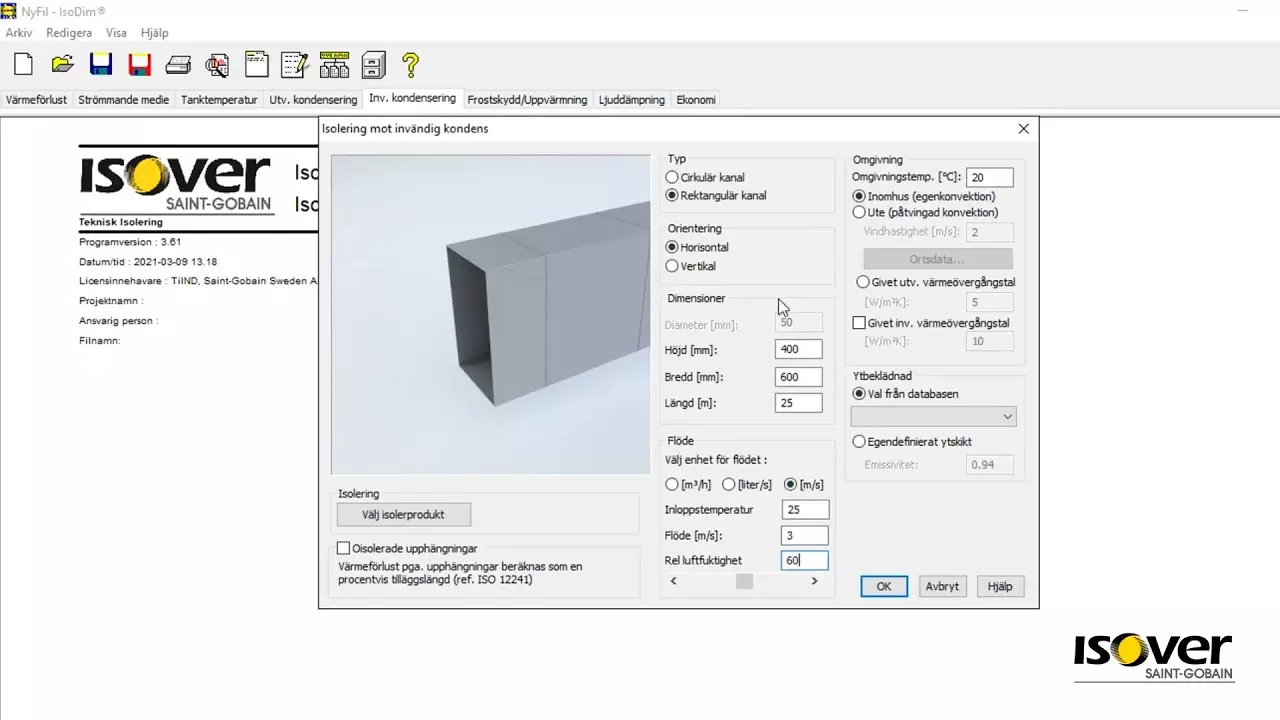Open the filing cabinet database icon
The width and height of the screenshot is (1280, 720).
373,65
